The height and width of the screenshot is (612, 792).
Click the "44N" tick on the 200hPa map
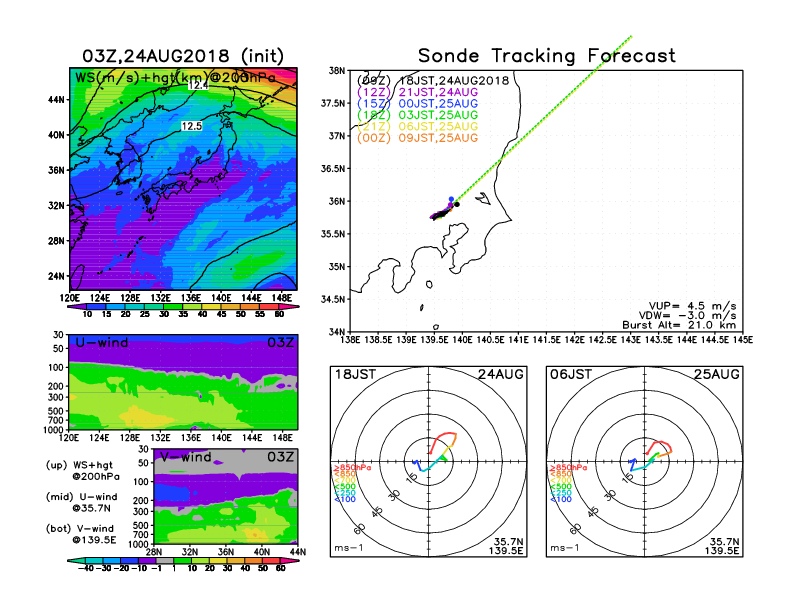tap(57, 99)
